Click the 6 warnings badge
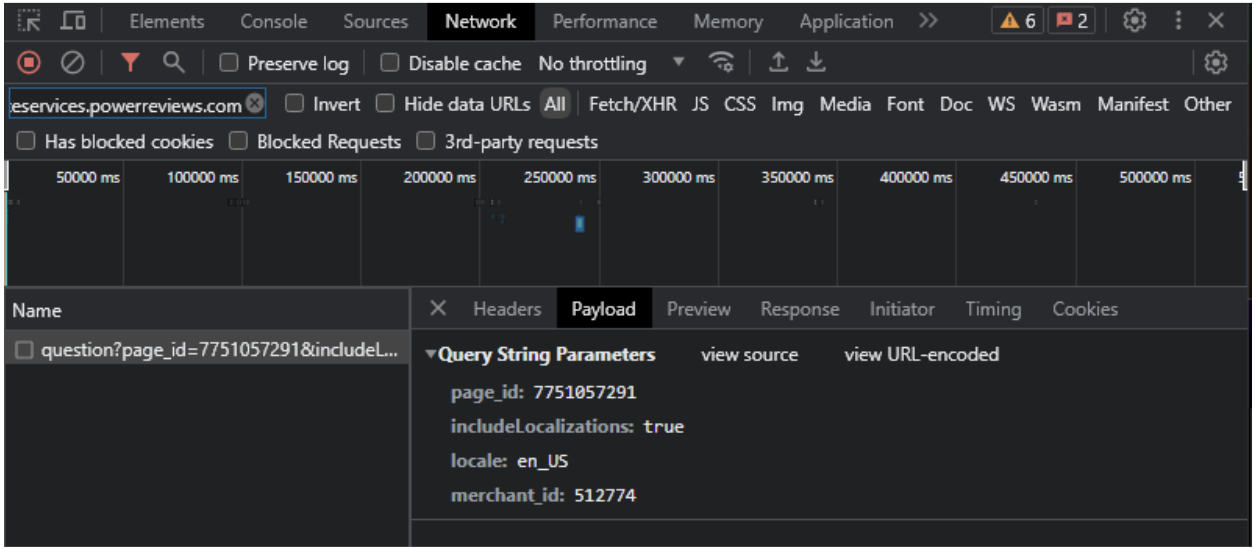This screenshot has width=1258, height=552. point(1018,21)
